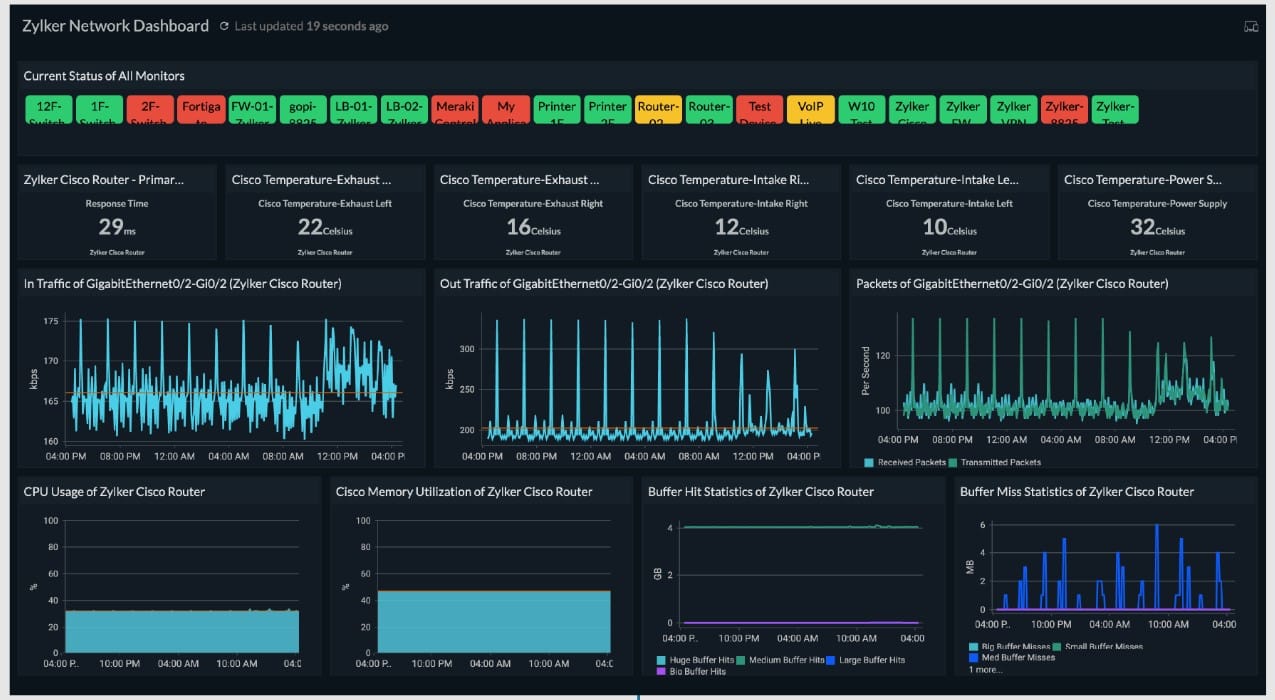
Task: Open the red Meraki Controller tile
Action: [455, 110]
